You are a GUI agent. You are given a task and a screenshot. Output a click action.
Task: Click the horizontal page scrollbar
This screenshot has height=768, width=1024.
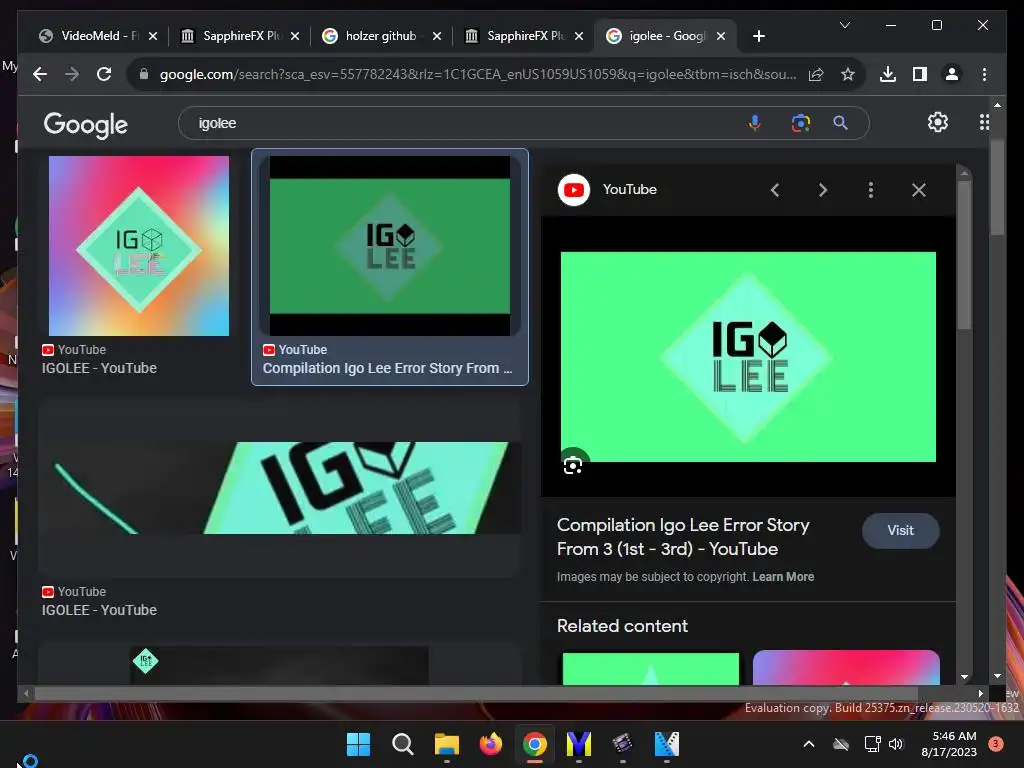tap(477, 693)
